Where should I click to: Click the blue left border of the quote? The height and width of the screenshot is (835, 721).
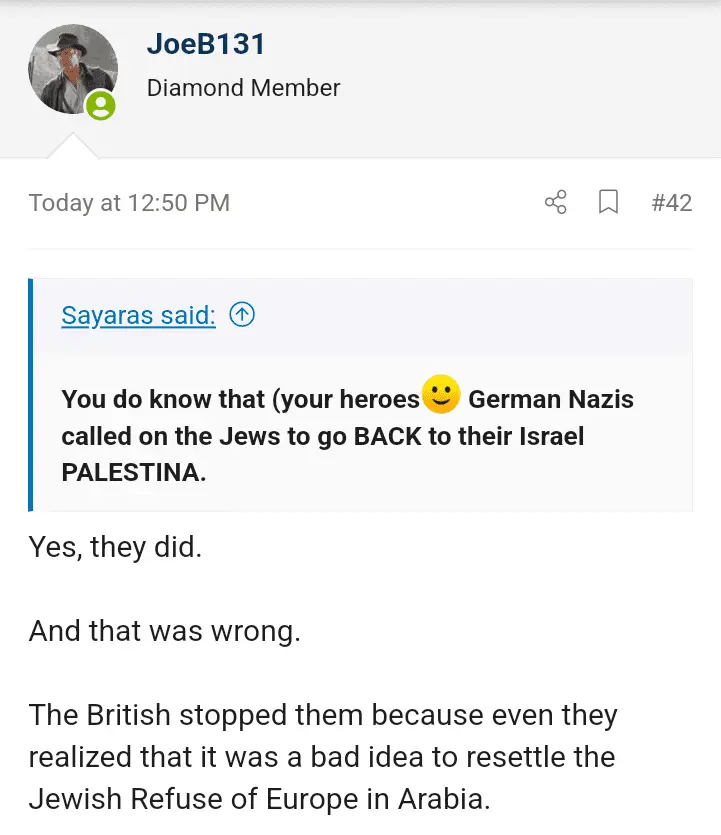(x=32, y=394)
